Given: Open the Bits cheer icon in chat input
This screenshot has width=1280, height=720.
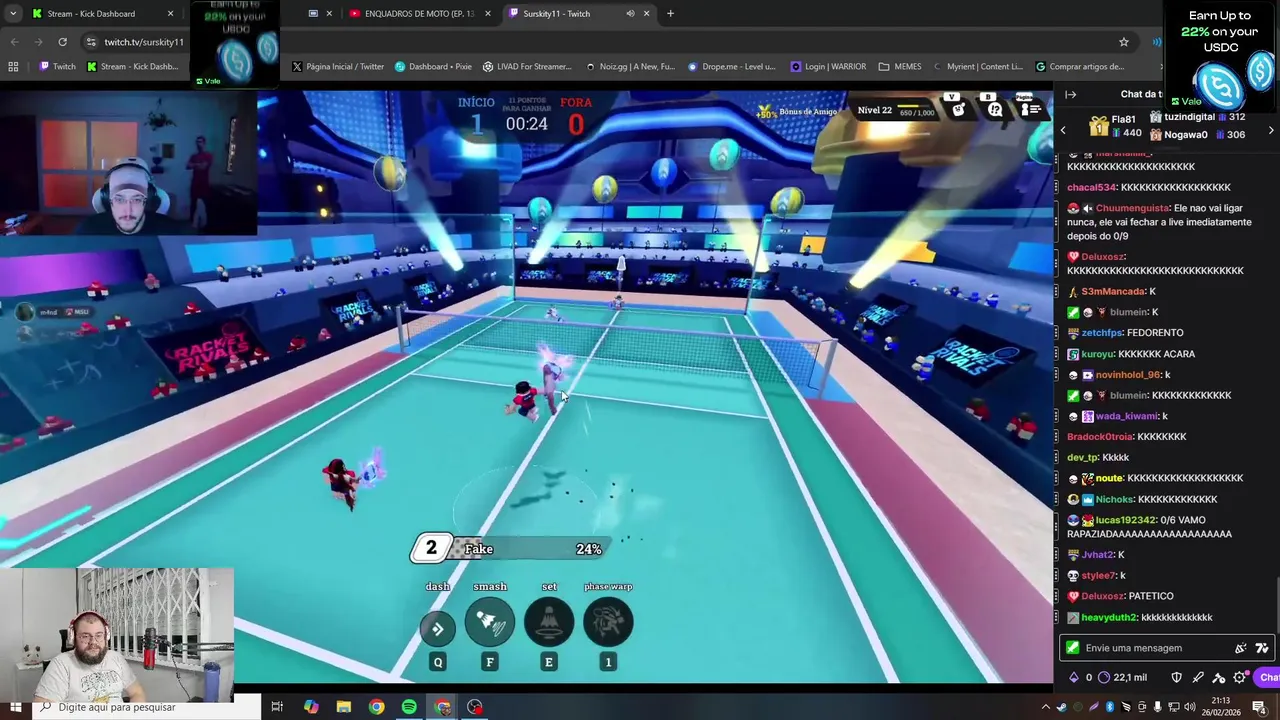Looking at the screenshot, I should tap(1241, 648).
